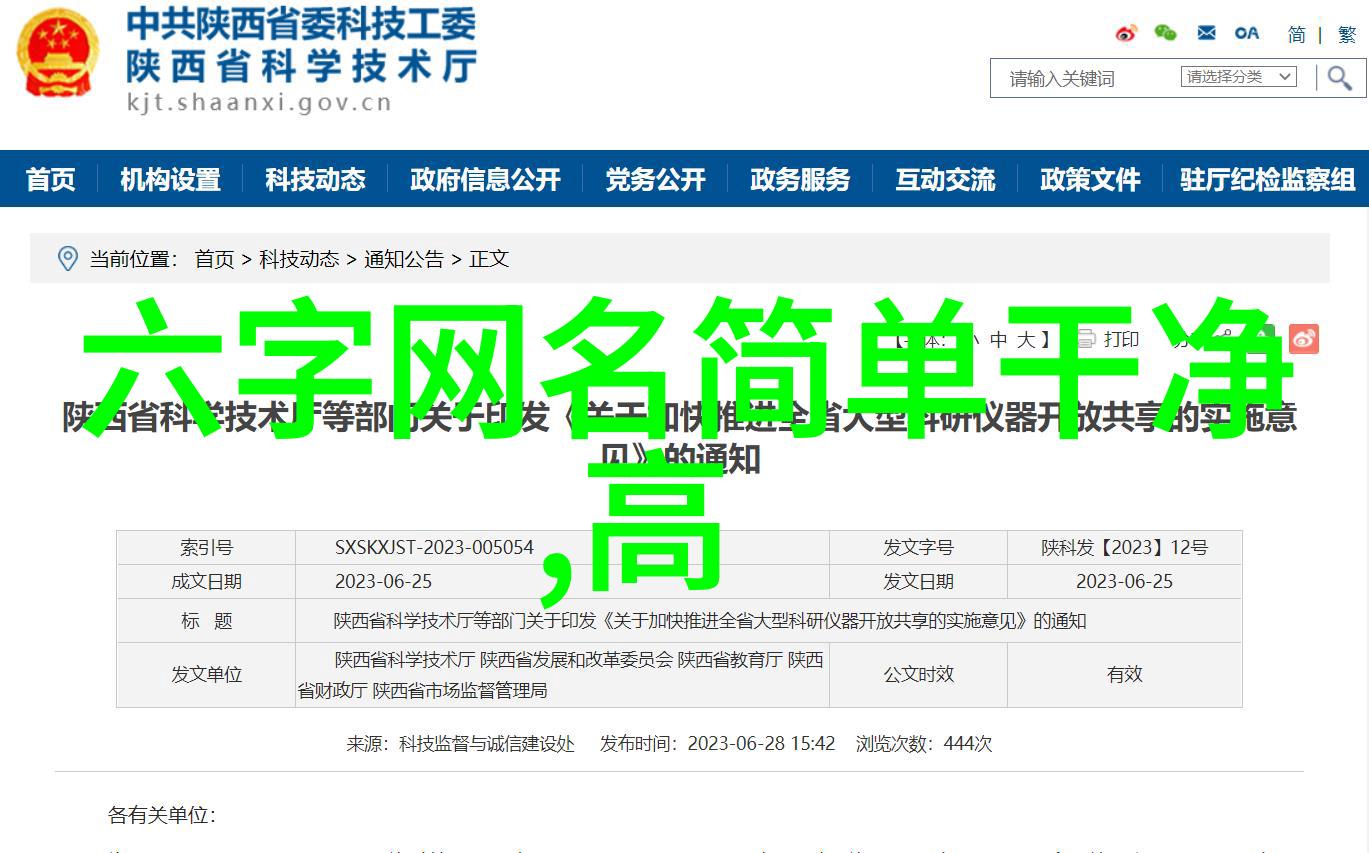Click the 请输入关键词 search field

[x=1085, y=78]
